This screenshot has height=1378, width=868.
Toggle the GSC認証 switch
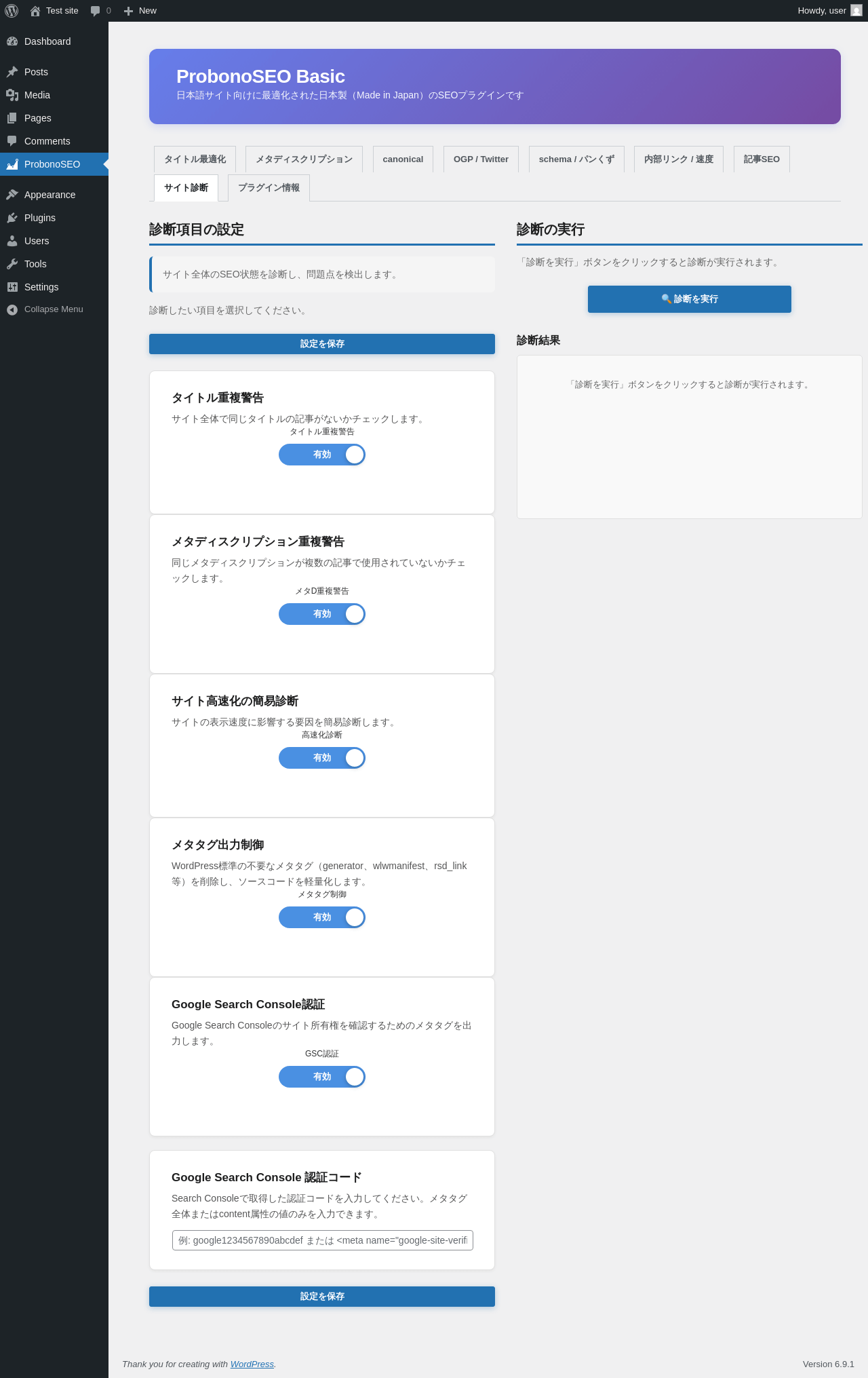322,1077
